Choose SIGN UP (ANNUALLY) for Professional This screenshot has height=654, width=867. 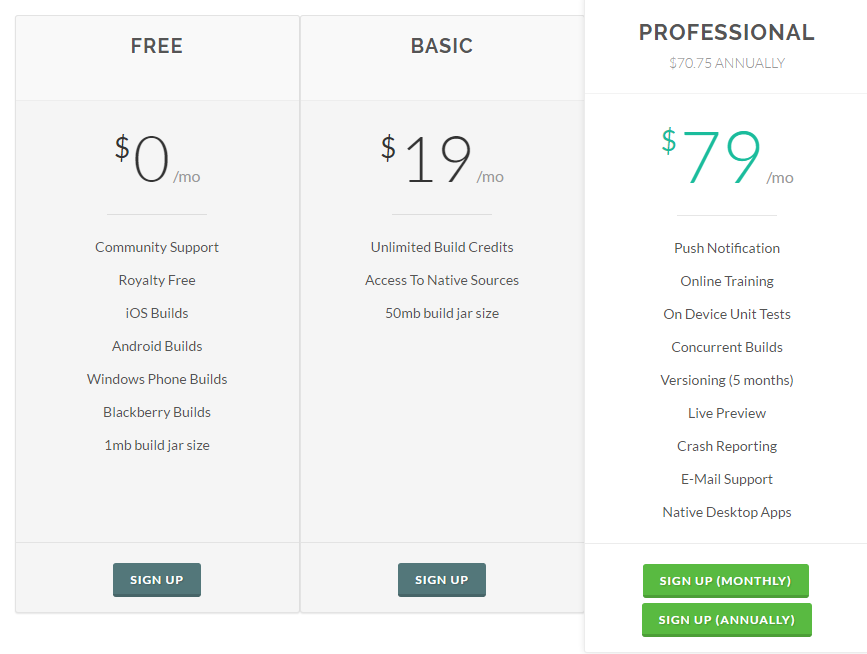click(x=727, y=620)
